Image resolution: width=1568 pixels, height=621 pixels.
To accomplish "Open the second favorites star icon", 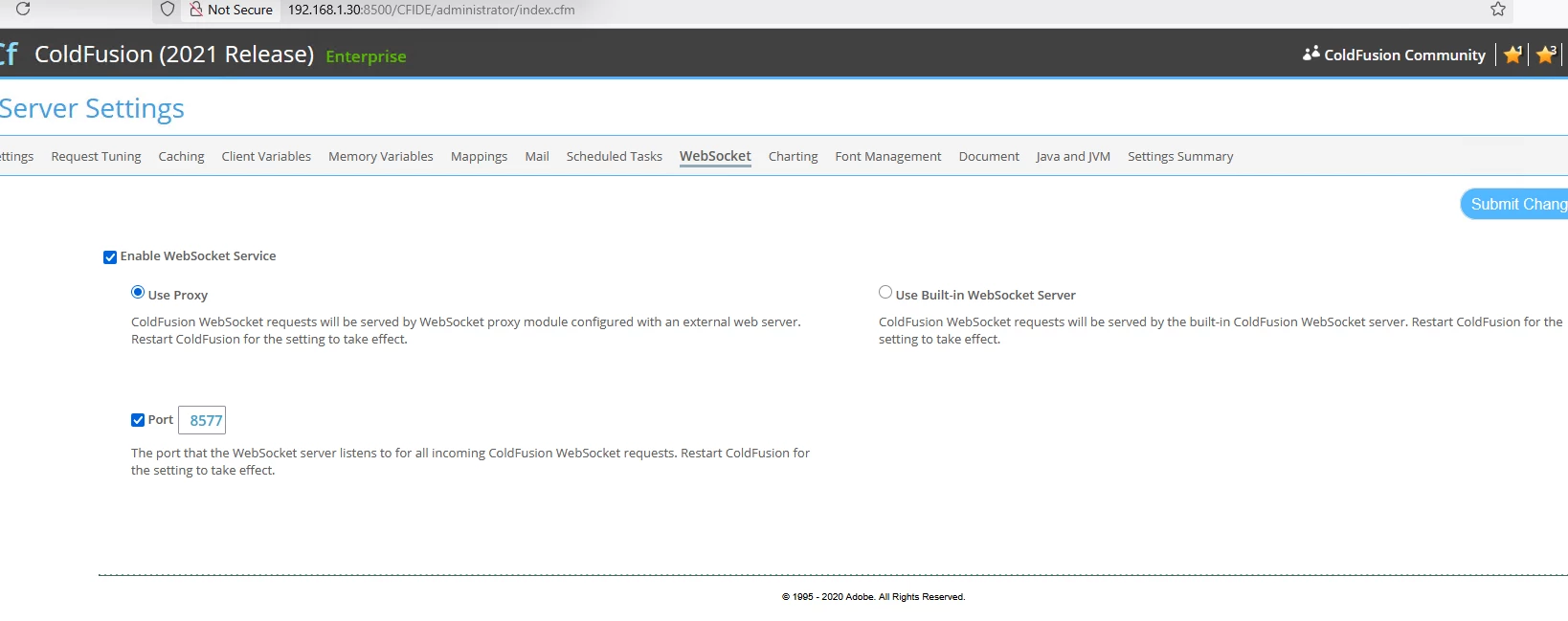I will (1546, 55).
